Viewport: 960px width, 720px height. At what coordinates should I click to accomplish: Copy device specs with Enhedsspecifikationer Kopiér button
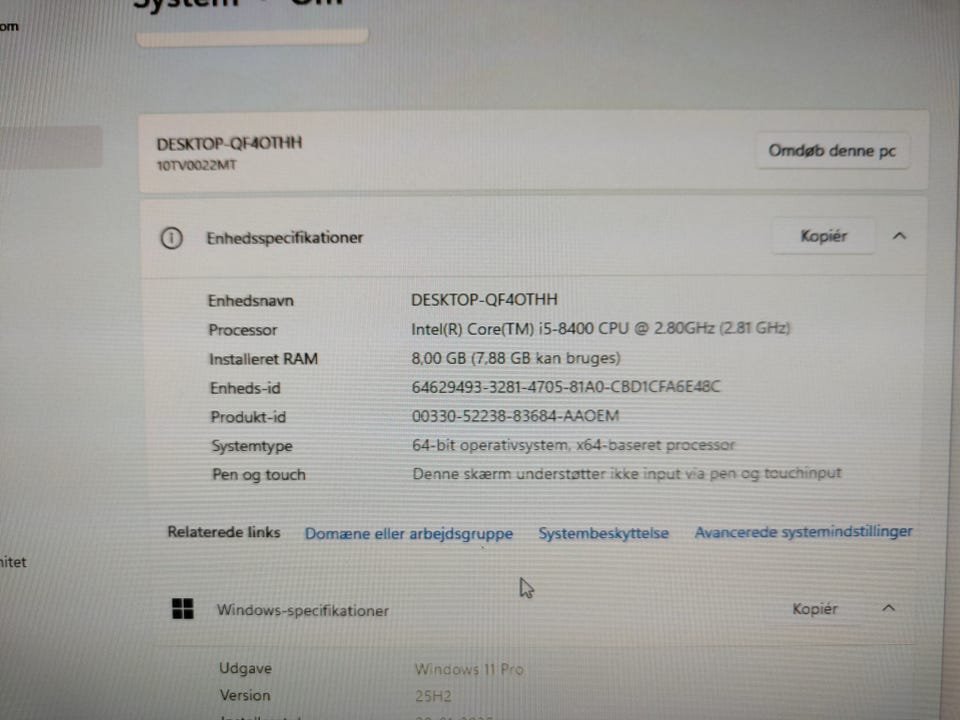click(823, 236)
